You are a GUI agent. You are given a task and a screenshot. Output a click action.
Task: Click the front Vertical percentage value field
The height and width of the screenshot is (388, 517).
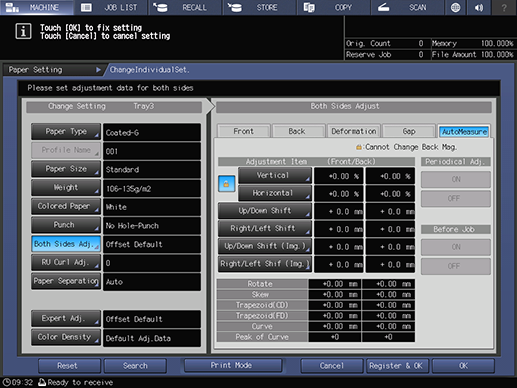pyautogui.click(x=339, y=176)
